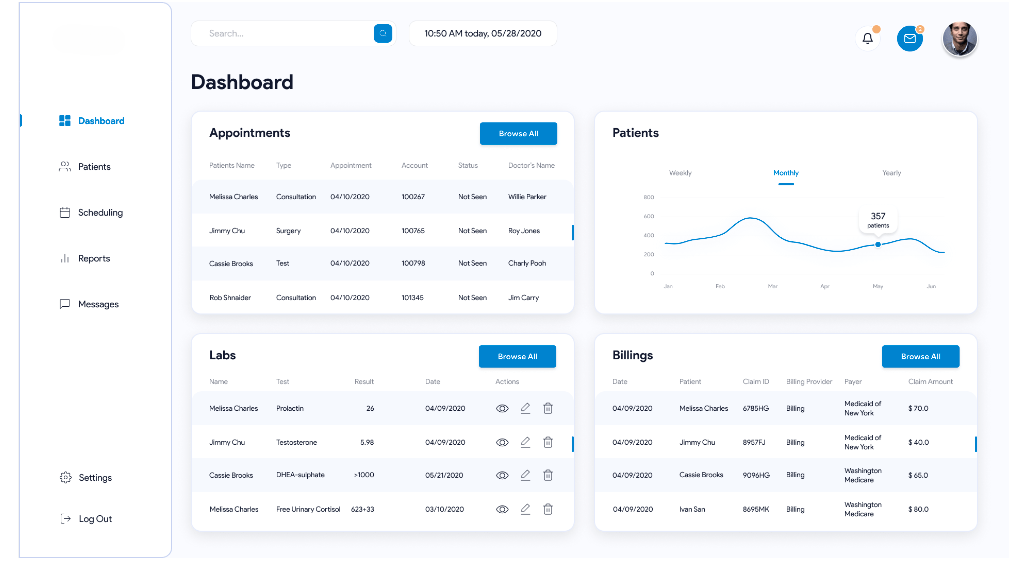Click Browse All in Billings

[x=920, y=357]
